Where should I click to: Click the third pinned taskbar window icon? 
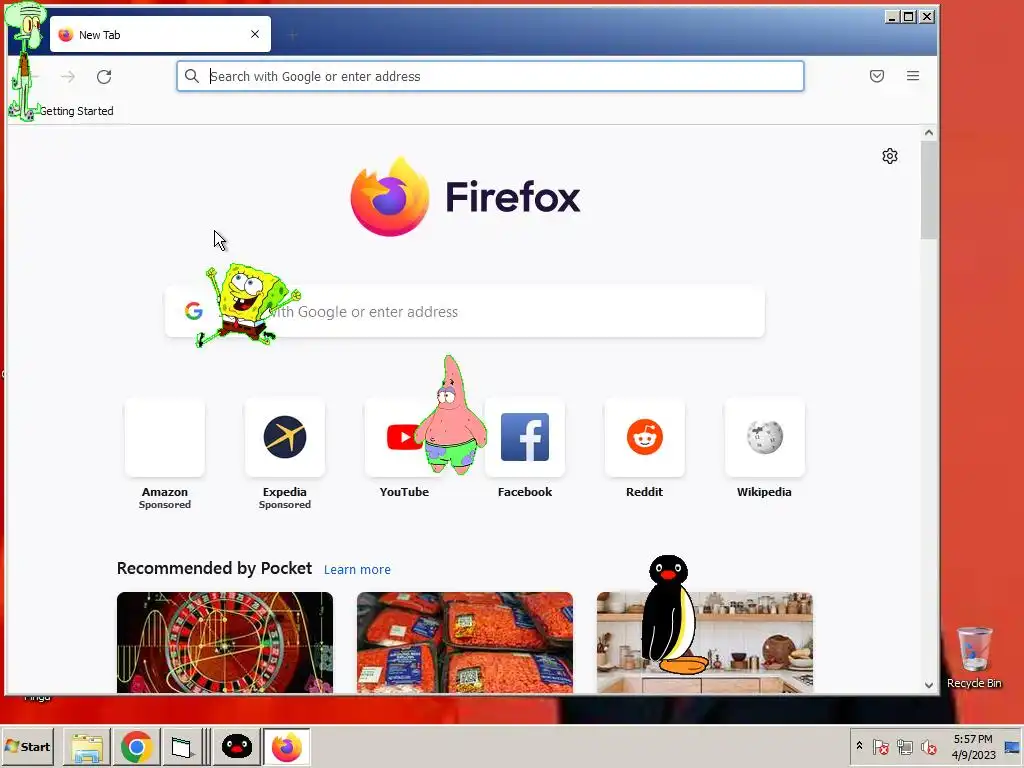[x=182, y=747]
